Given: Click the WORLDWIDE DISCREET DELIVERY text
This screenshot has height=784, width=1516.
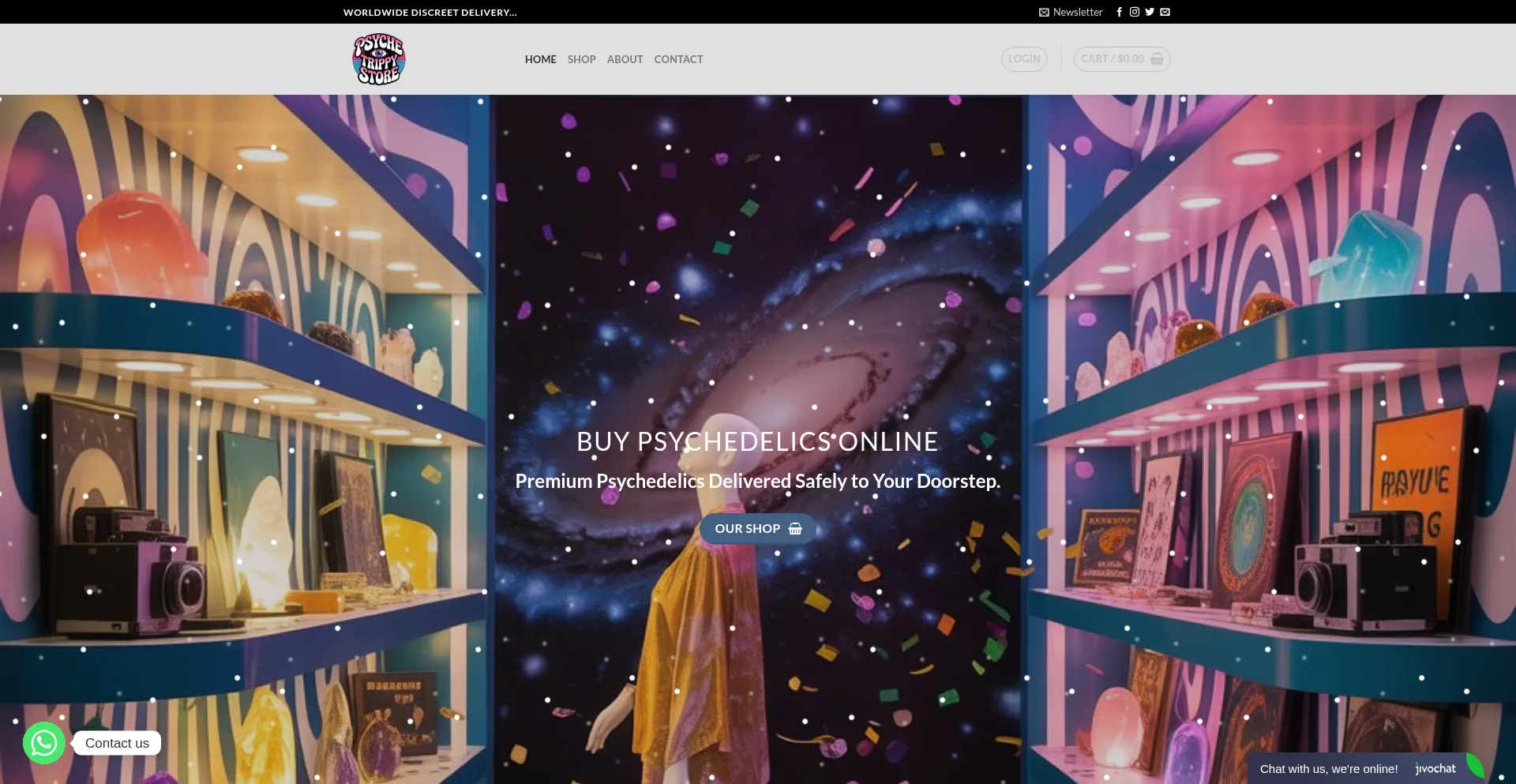Looking at the screenshot, I should (x=430, y=13).
